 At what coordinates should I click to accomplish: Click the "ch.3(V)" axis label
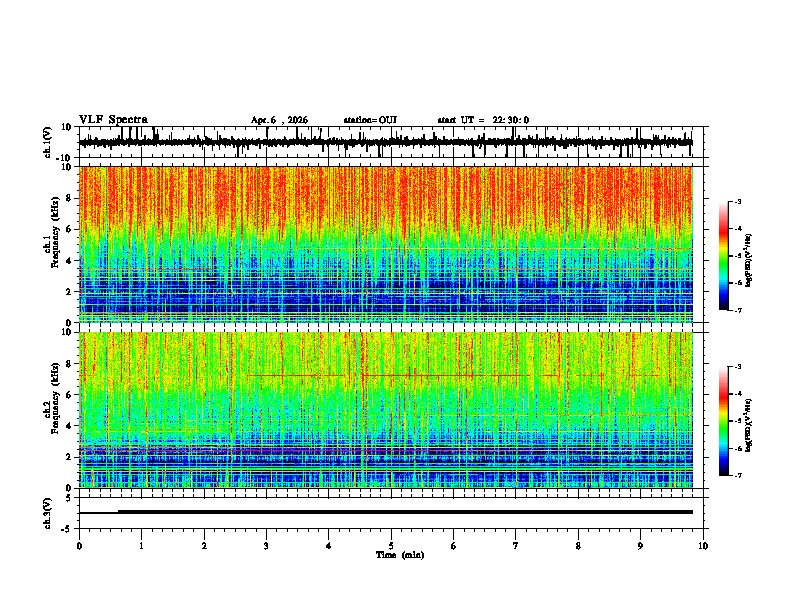pos(48,513)
